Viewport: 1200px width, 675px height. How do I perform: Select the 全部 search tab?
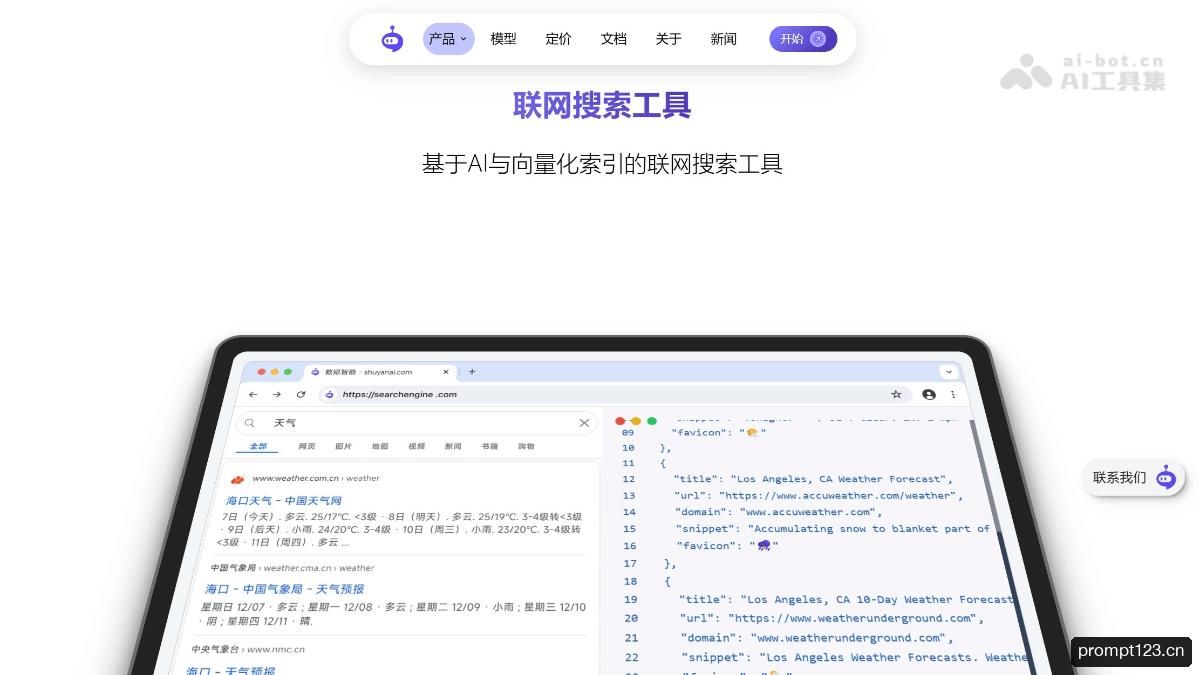pyautogui.click(x=258, y=446)
